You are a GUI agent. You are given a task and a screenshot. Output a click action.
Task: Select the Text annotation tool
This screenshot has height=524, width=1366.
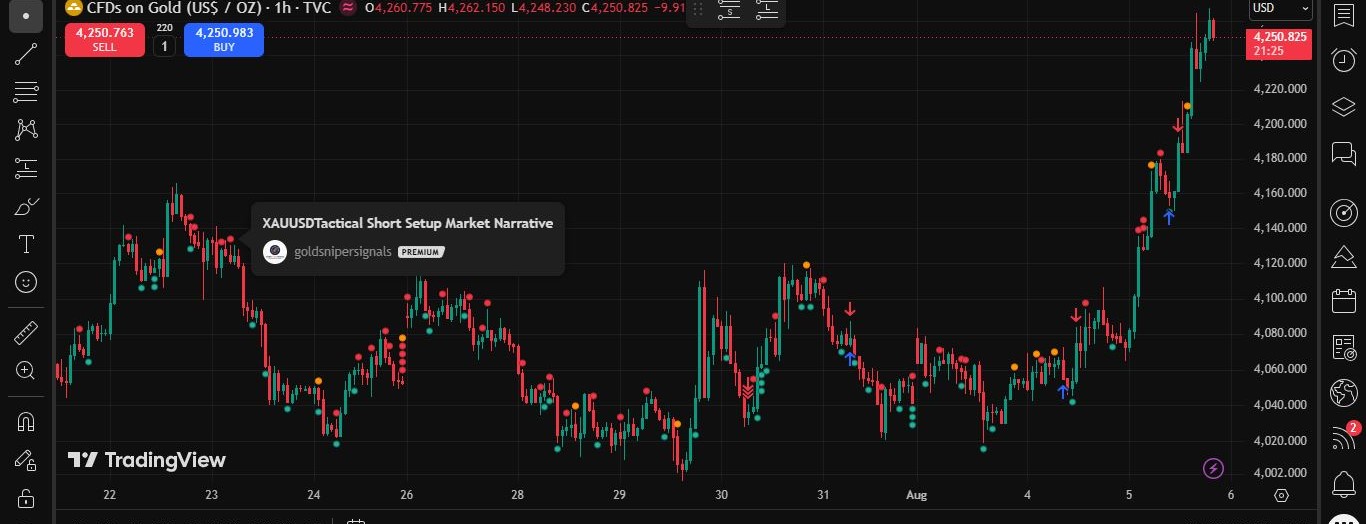point(26,244)
